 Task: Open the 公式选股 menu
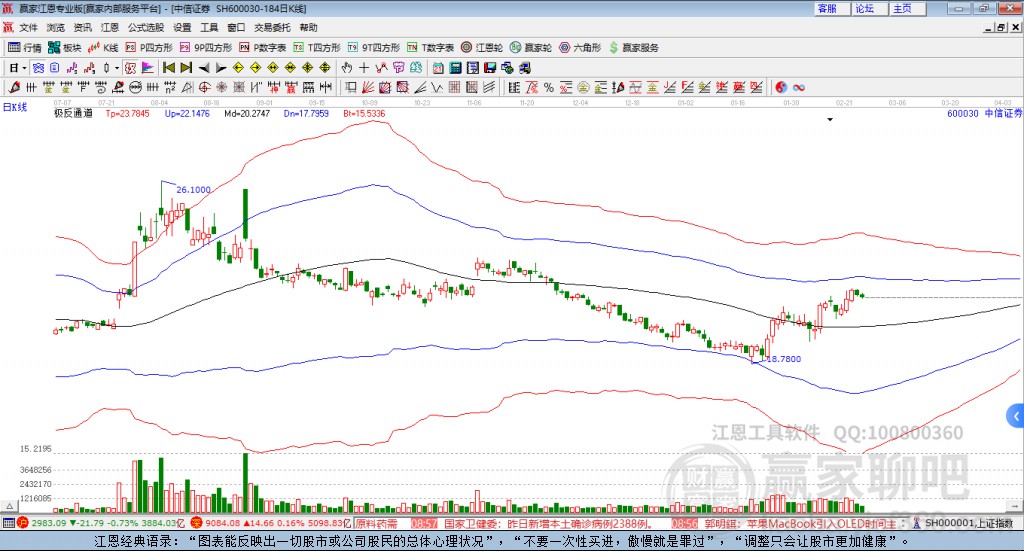tap(146, 27)
